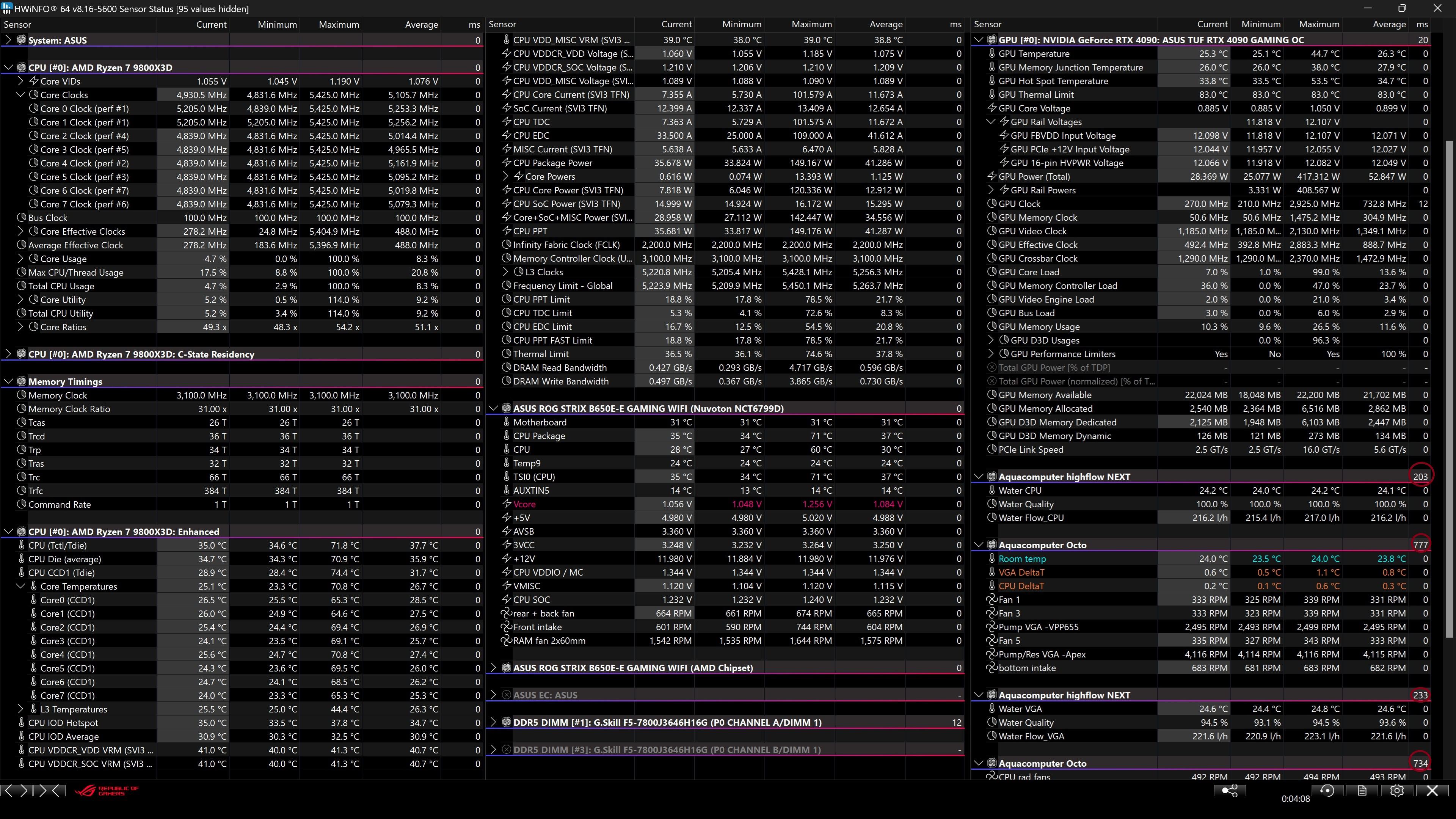Image resolution: width=1456 pixels, height=819 pixels.
Task: Select the VGA DeltaT sensor row
Action: (x=1201, y=572)
